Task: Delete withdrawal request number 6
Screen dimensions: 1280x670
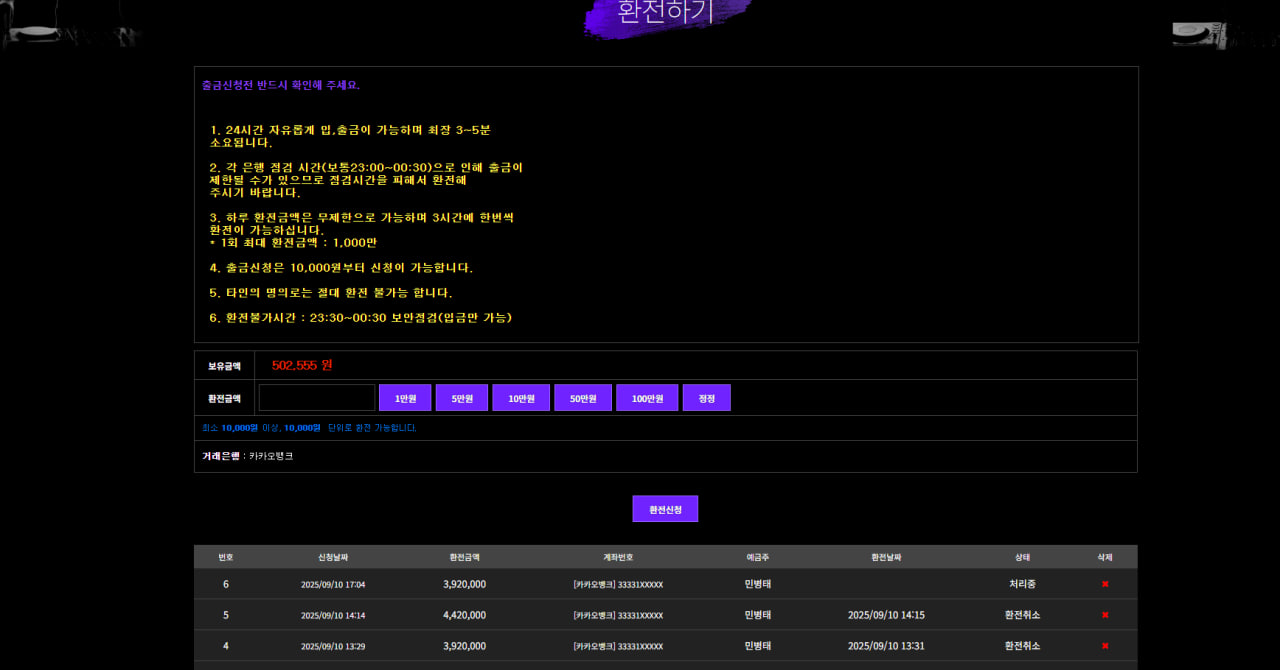Action: click(x=1105, y=584)
